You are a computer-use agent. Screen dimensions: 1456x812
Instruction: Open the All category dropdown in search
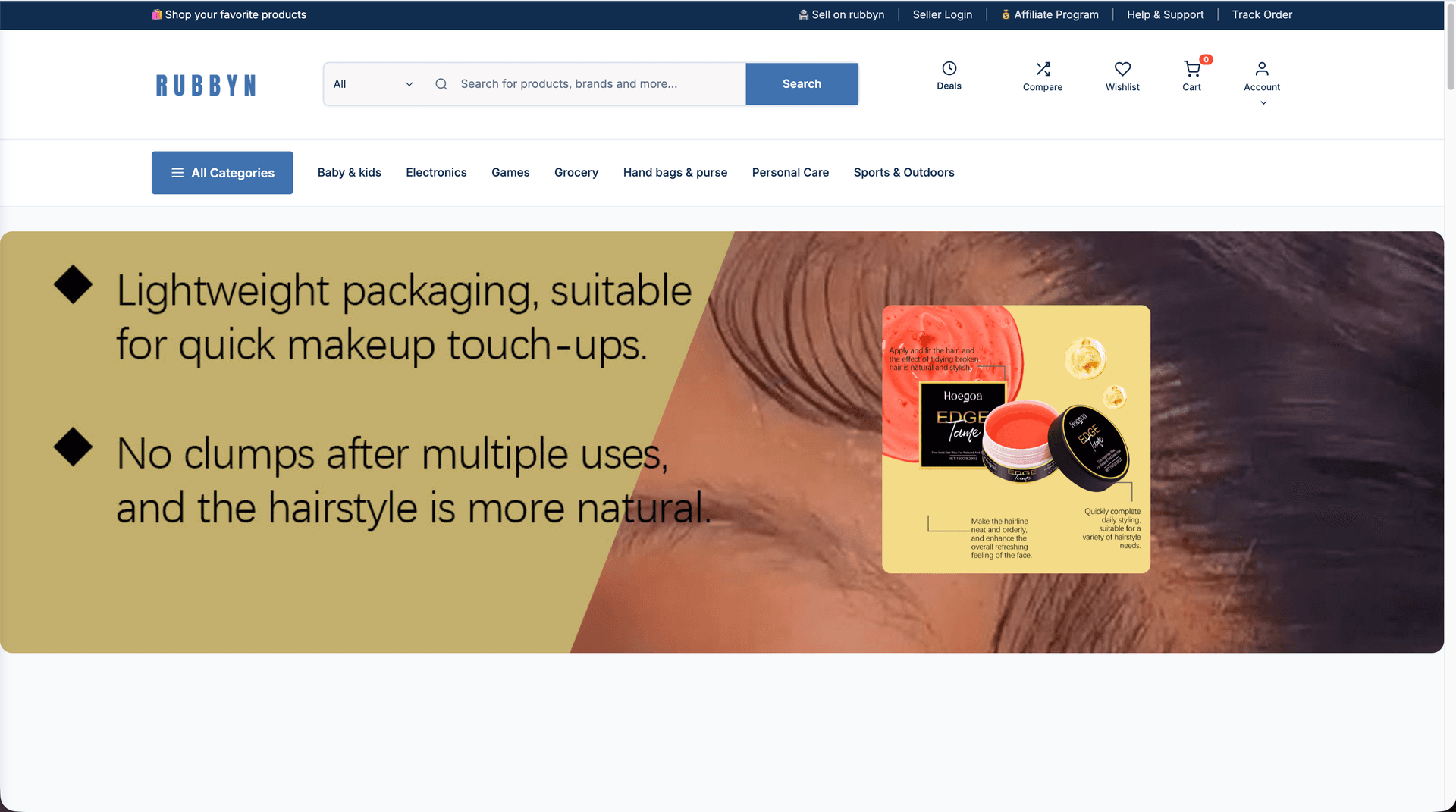(370, 84)
